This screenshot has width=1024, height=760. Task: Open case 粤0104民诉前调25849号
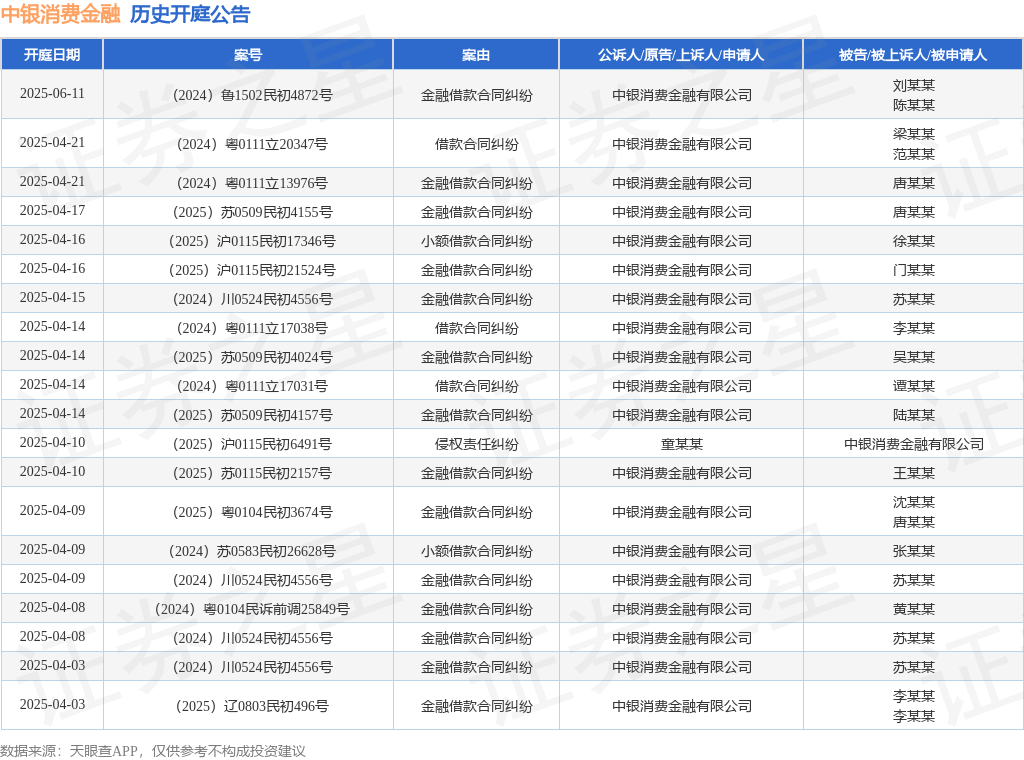[253, 610]
